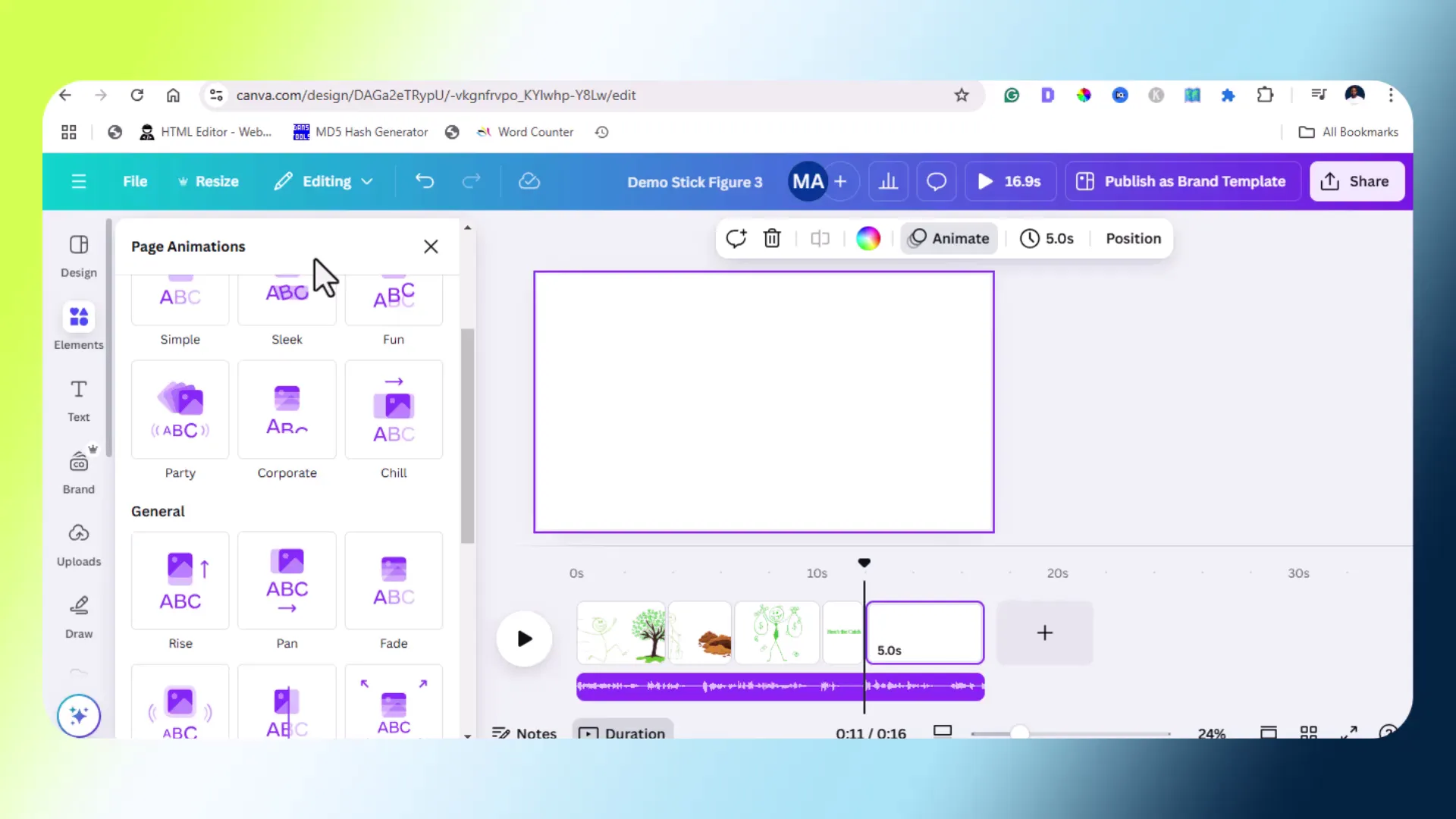Open Canva Magic assistant sparkle button
This screenshot has height=819, width=1456.
click(79, 715)
